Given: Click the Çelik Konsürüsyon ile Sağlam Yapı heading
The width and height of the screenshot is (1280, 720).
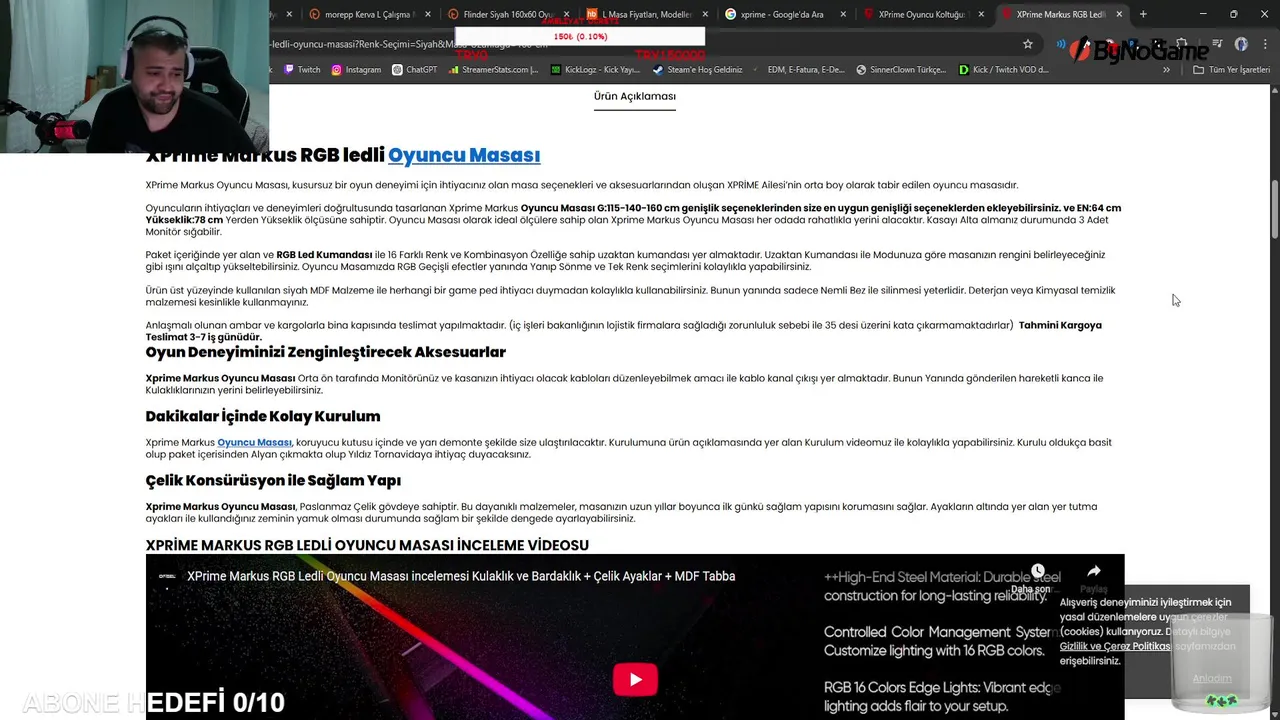Looking at the screenshot, I should click(273, 480).
